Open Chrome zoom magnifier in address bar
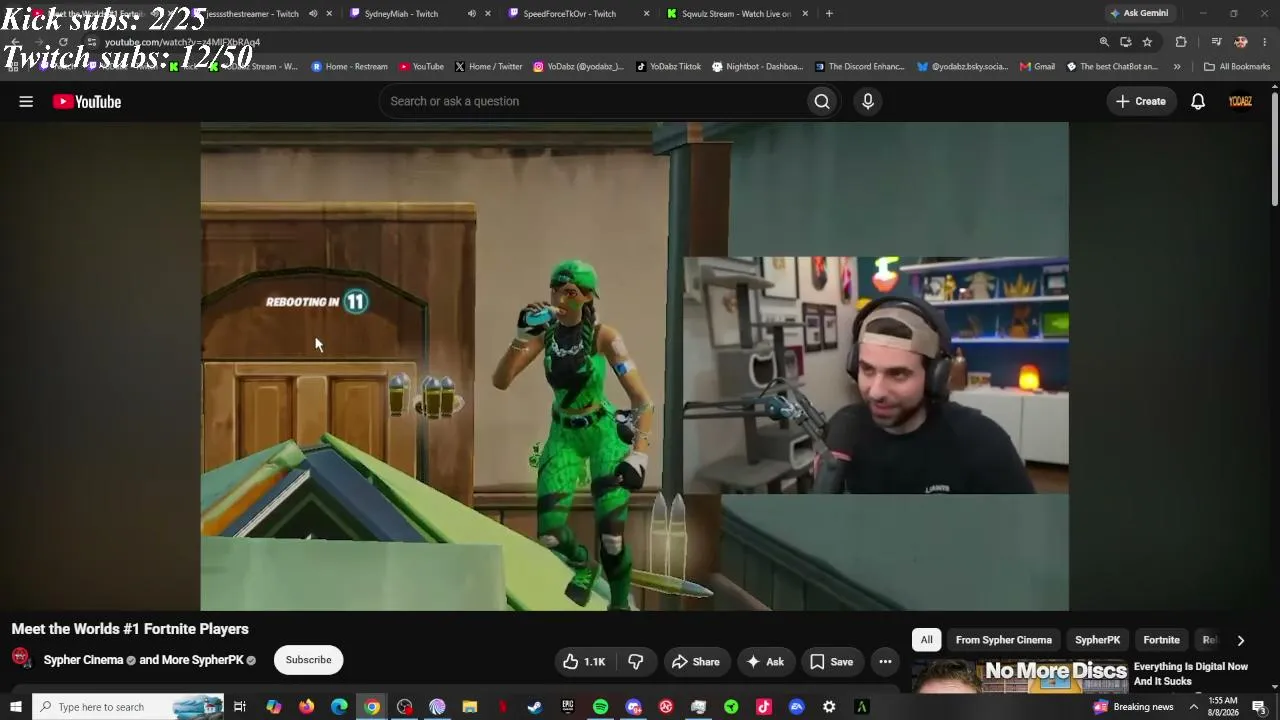Viewport: 1280px width, 720px height. pos(1104,42)
